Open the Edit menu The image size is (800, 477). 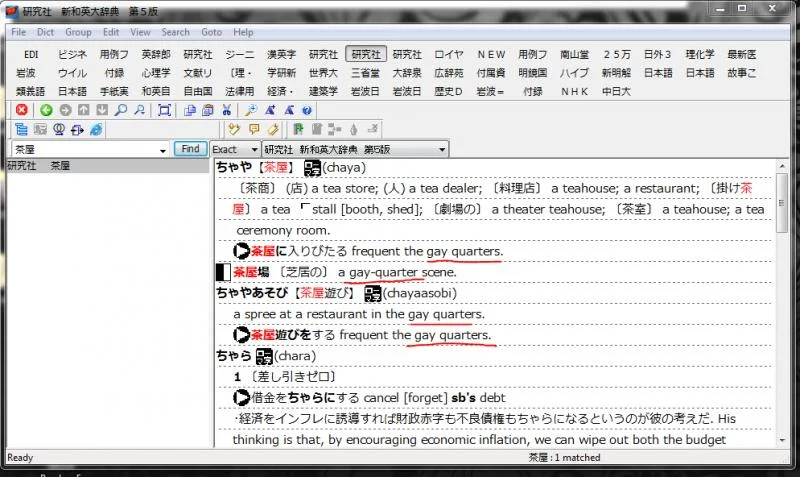[111, 32]
